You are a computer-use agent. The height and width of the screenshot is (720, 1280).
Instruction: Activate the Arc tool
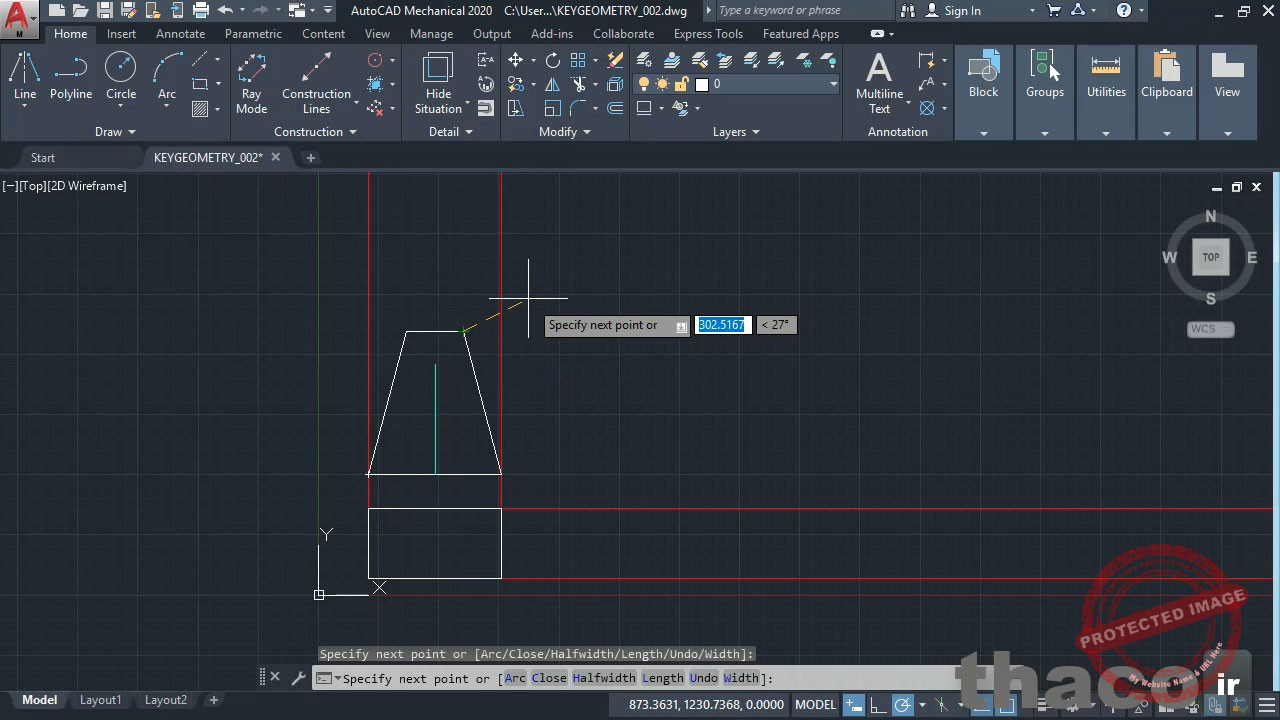167,77
